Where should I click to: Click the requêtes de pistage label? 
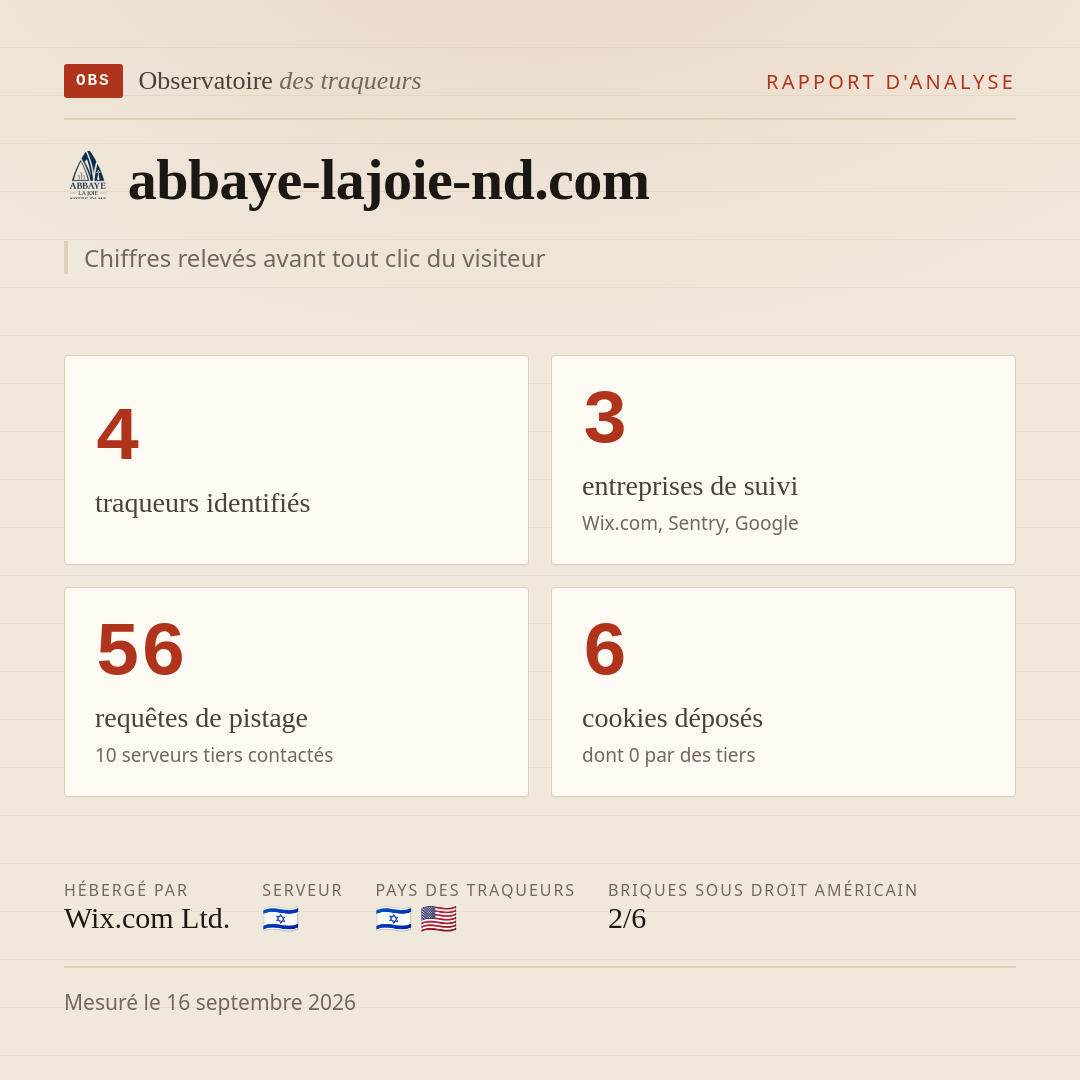pos(201,718)
